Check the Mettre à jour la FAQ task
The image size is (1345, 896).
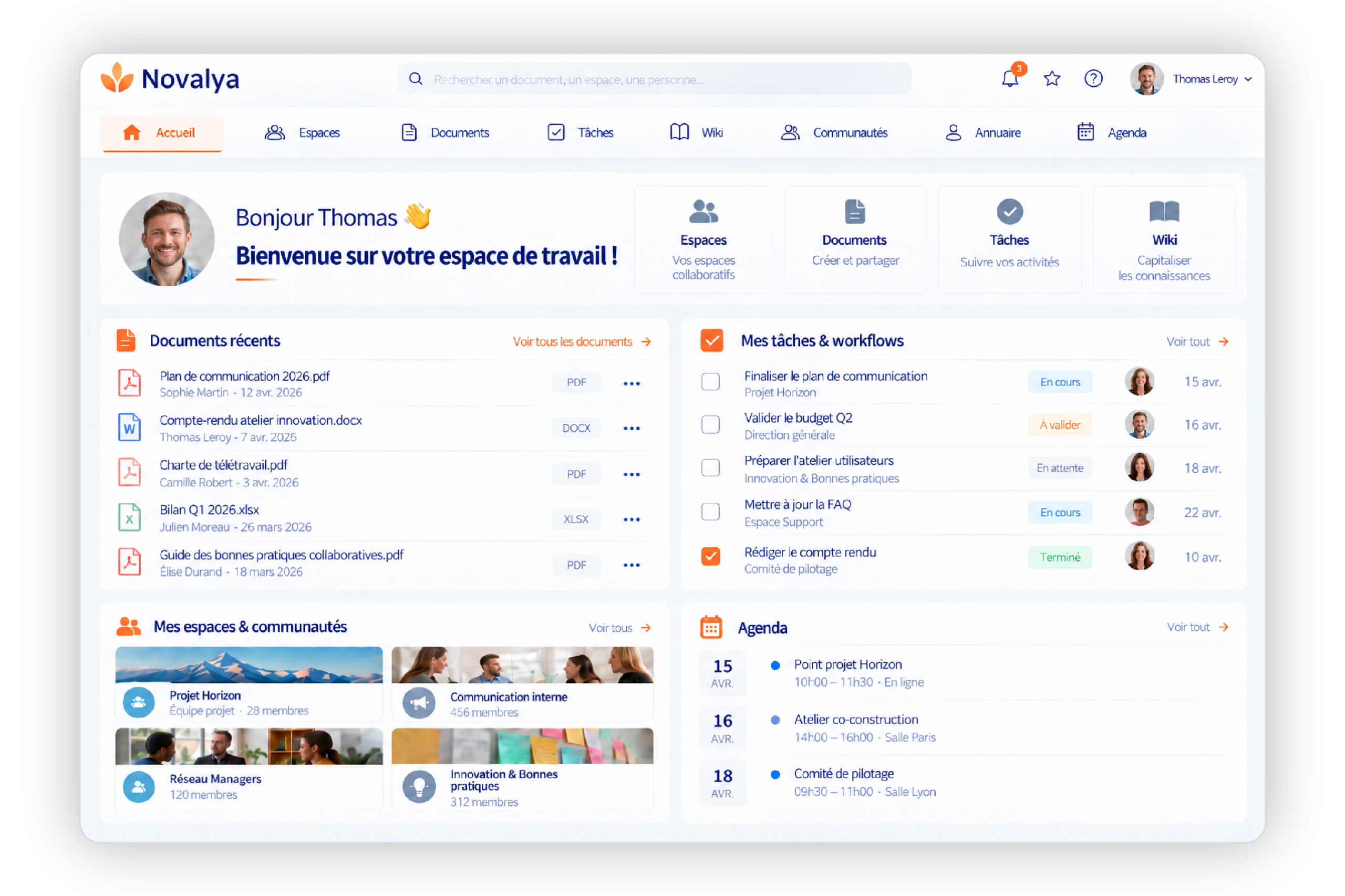tap(710, 512)
